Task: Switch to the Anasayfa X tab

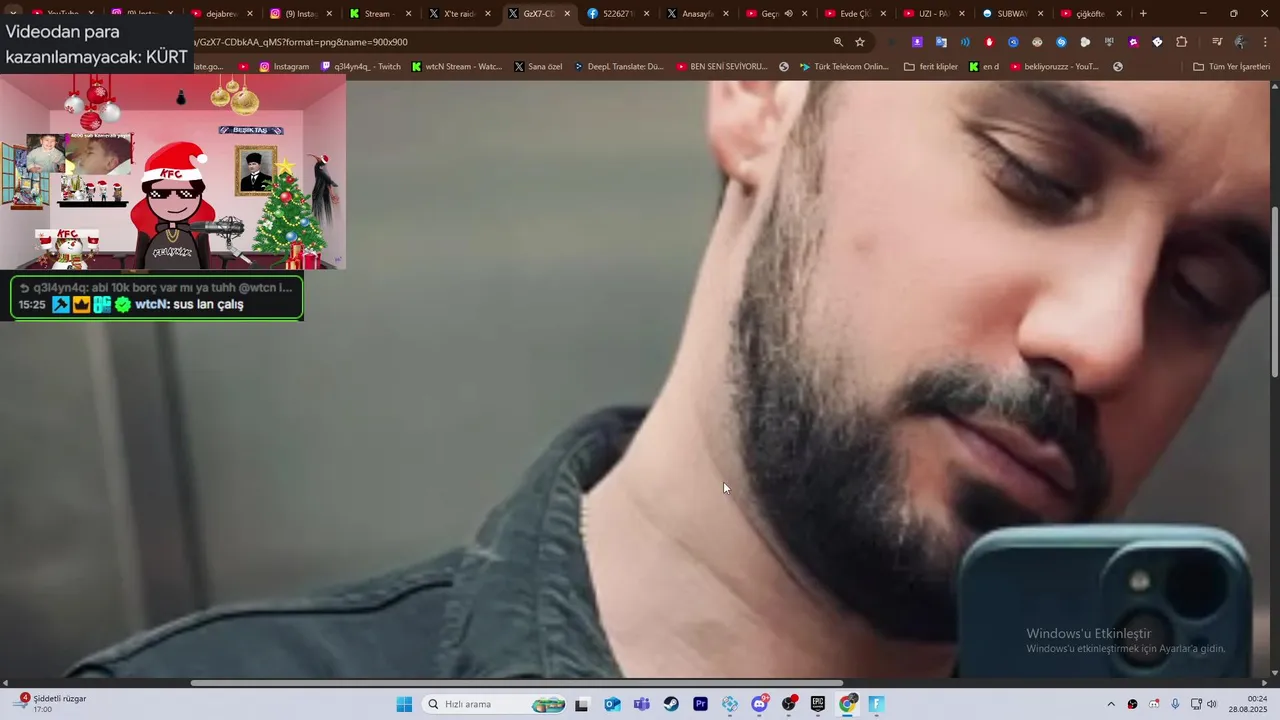Action: point(697,14)
